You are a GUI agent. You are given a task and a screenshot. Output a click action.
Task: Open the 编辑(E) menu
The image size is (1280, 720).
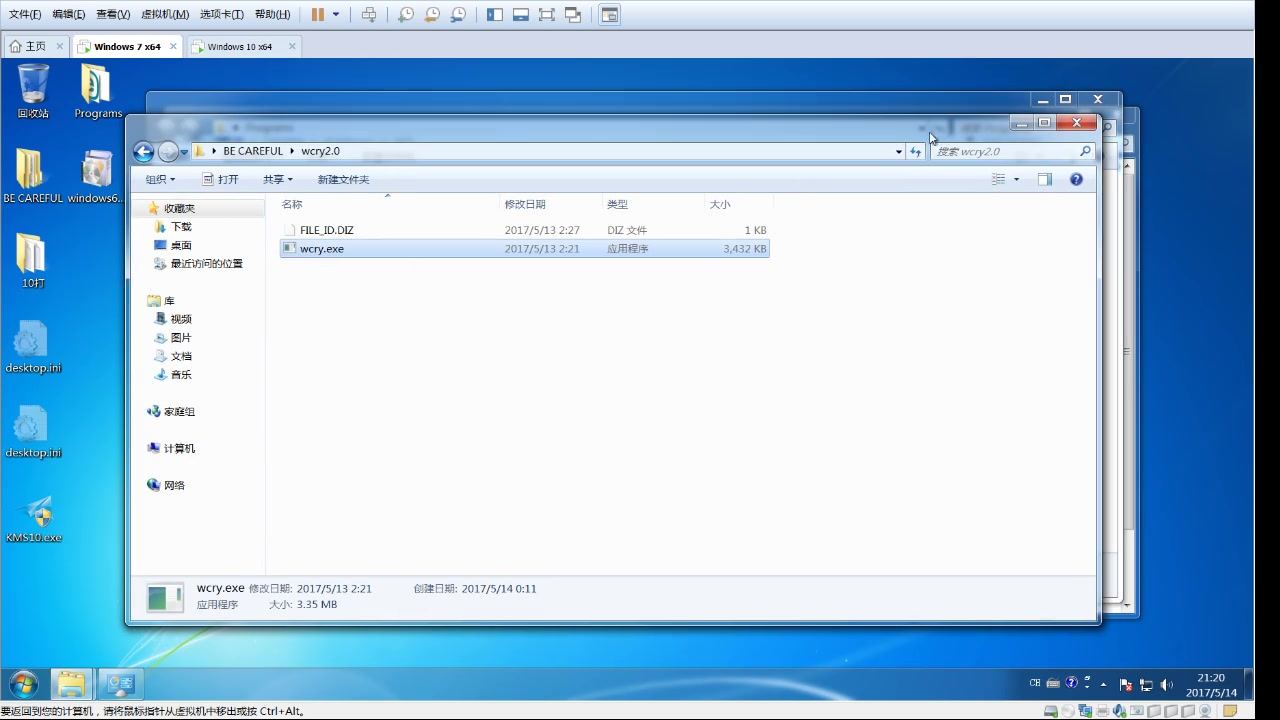69,15
